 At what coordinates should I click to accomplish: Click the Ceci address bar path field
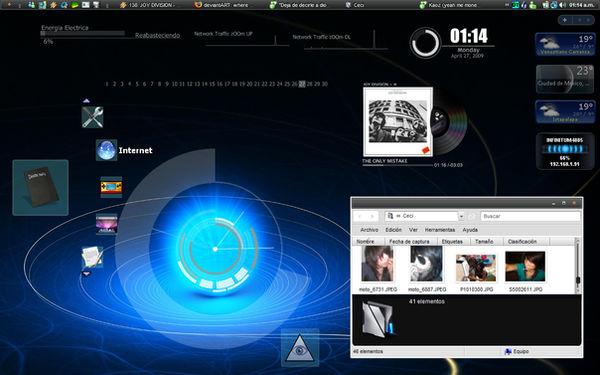point(422,216)
